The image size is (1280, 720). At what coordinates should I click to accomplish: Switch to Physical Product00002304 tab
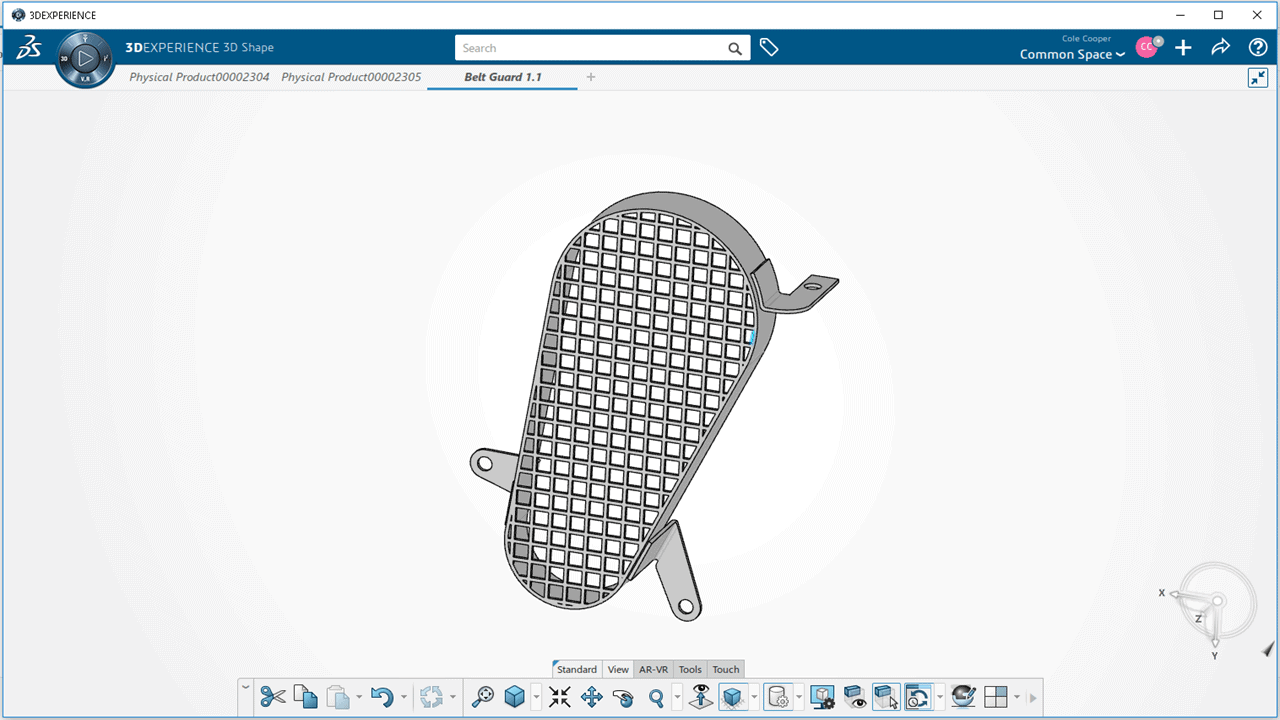[x=199, y=77]
